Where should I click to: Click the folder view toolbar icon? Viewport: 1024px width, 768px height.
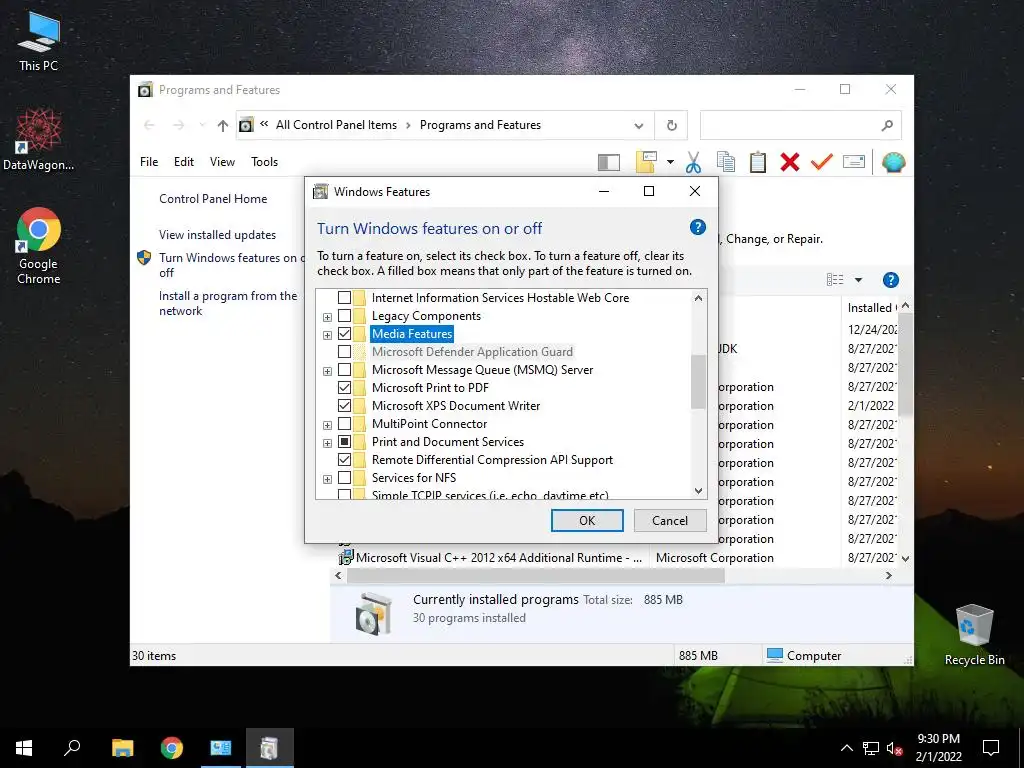click(x=646, y=162)
